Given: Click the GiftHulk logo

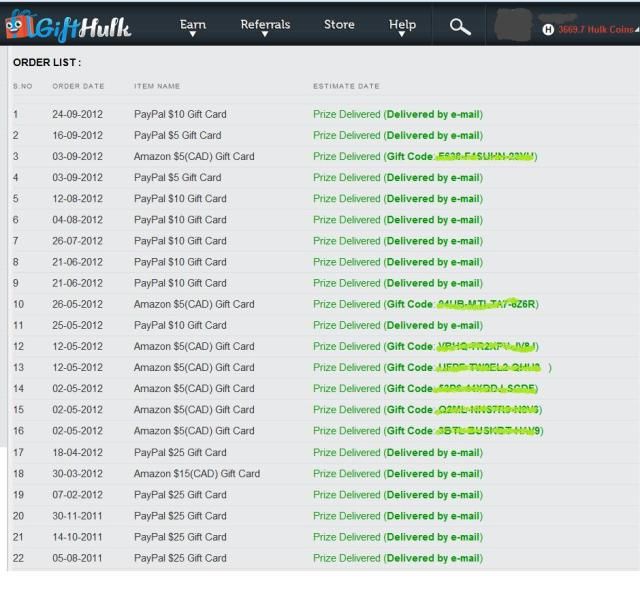Looking at the screenshot, I should pos(68,27).
